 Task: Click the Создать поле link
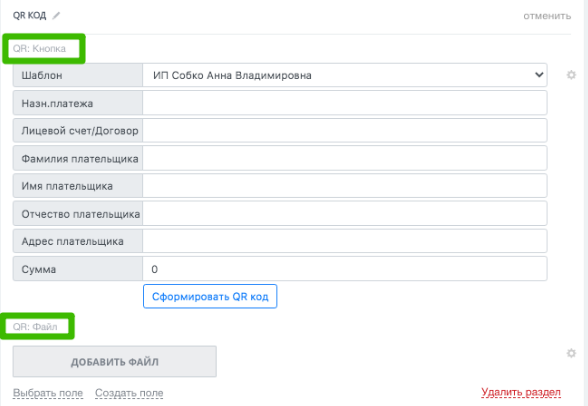pos(129,393)
